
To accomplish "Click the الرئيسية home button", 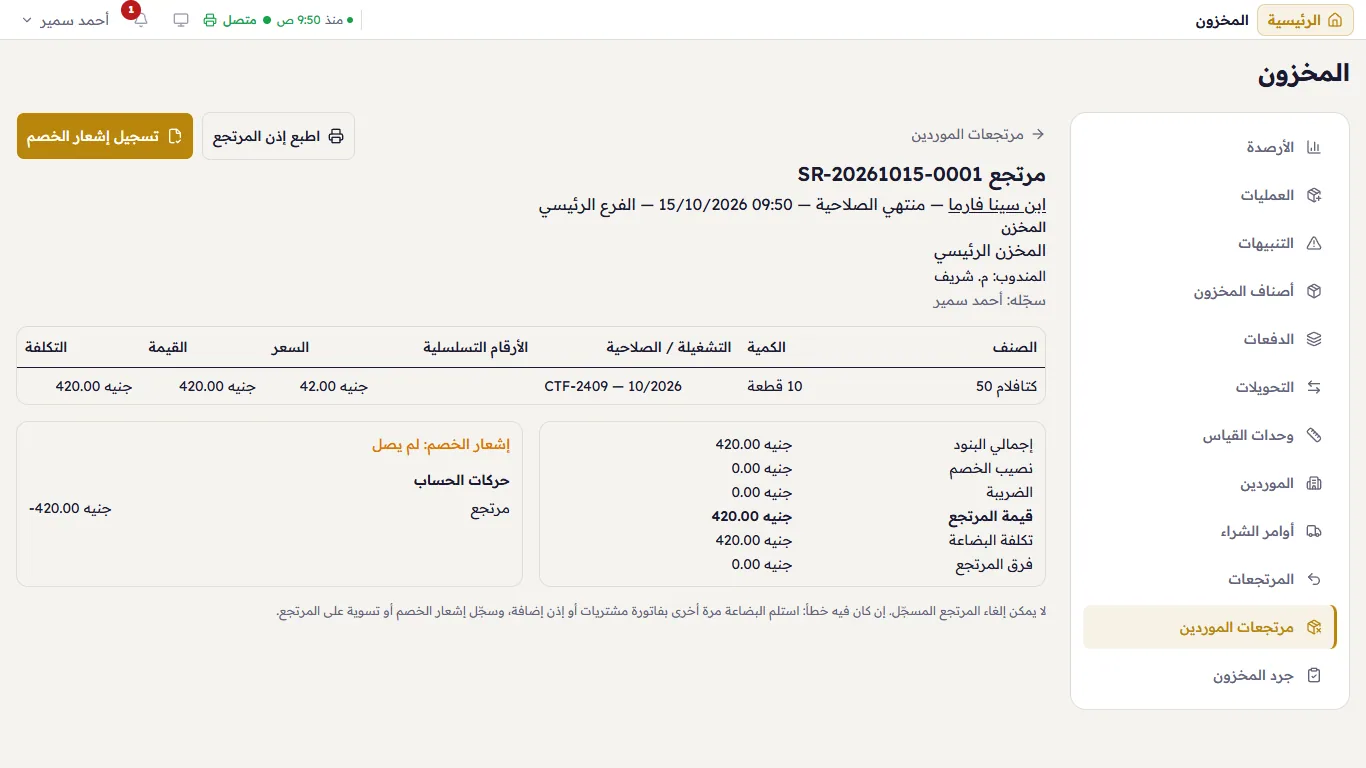I will 1305,20.
